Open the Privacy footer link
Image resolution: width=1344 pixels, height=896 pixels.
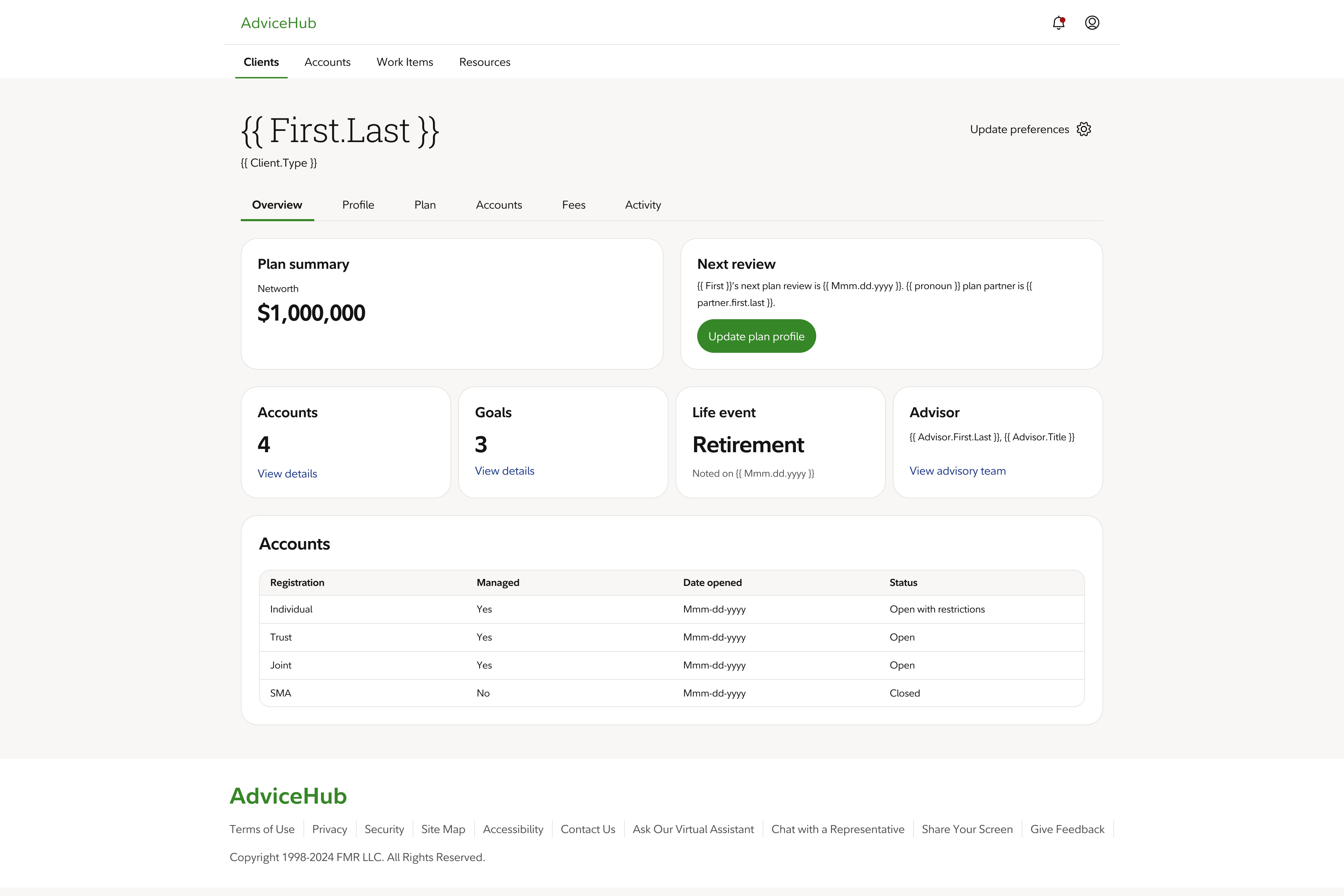(330, 829)
